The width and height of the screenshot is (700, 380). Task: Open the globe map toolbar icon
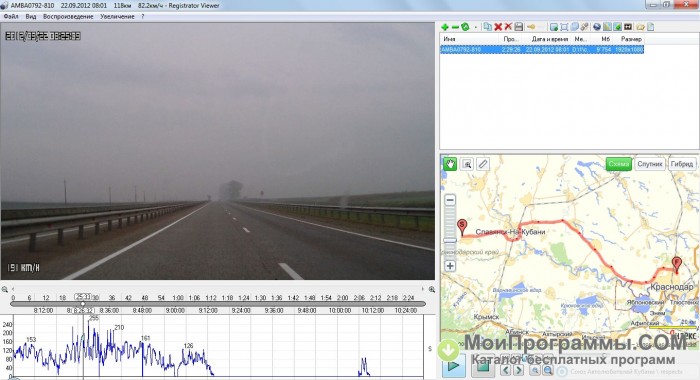pos(596,27)
